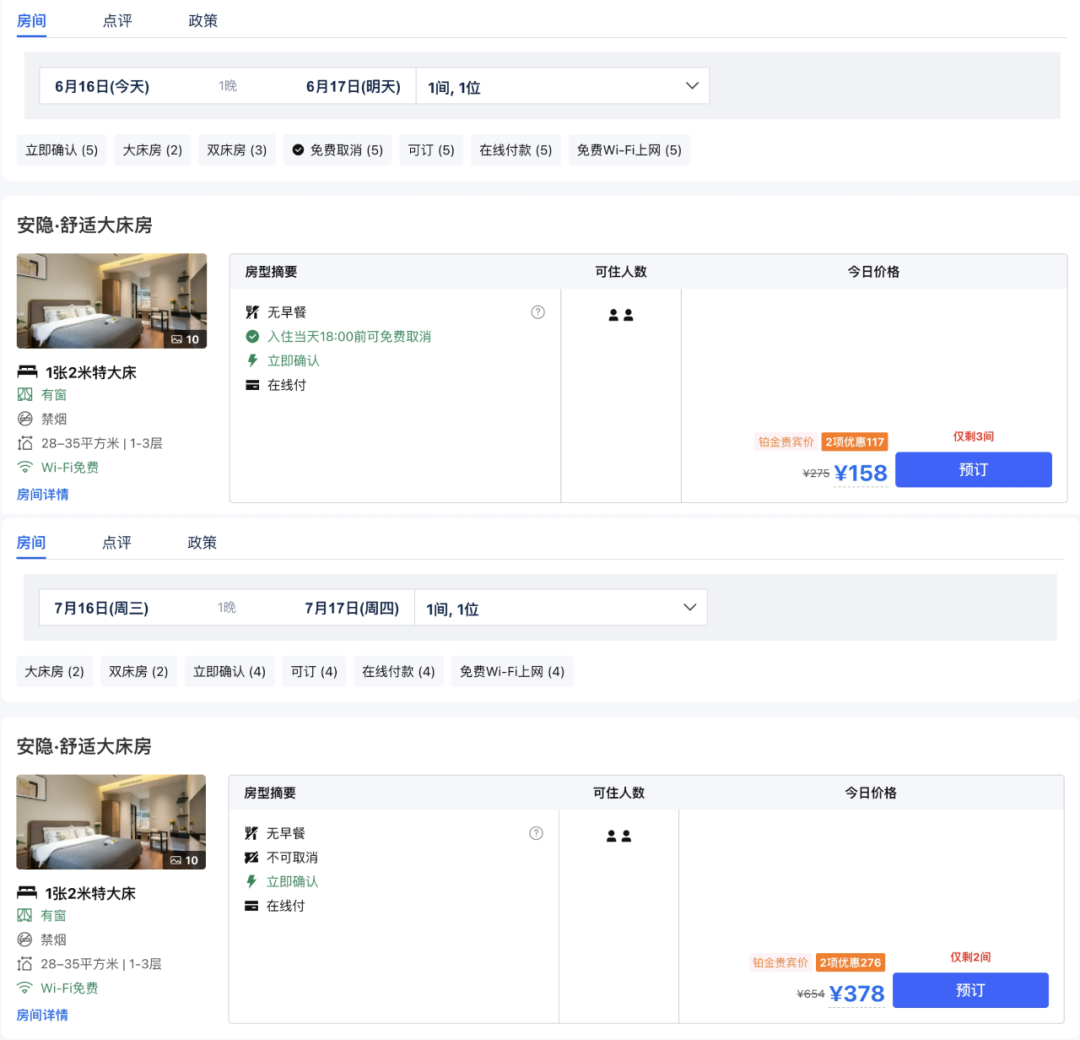Open 房间详情 link under the ¥378 room

coord(43,1015)
